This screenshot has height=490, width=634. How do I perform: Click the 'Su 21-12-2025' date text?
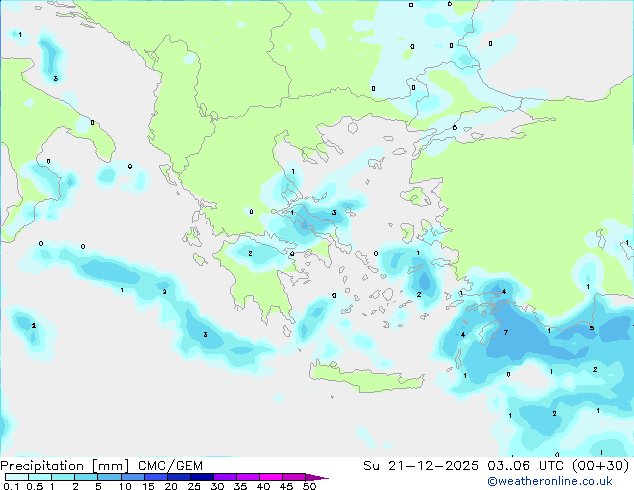421,466
